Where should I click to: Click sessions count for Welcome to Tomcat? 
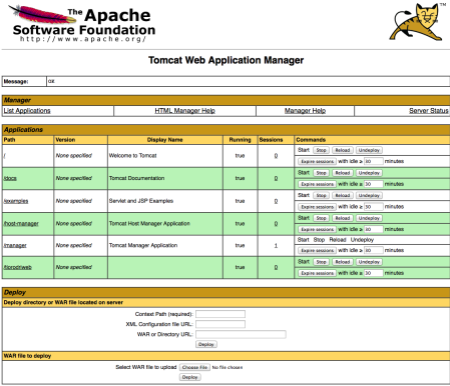pyautogui.click(x=276, y=156)
